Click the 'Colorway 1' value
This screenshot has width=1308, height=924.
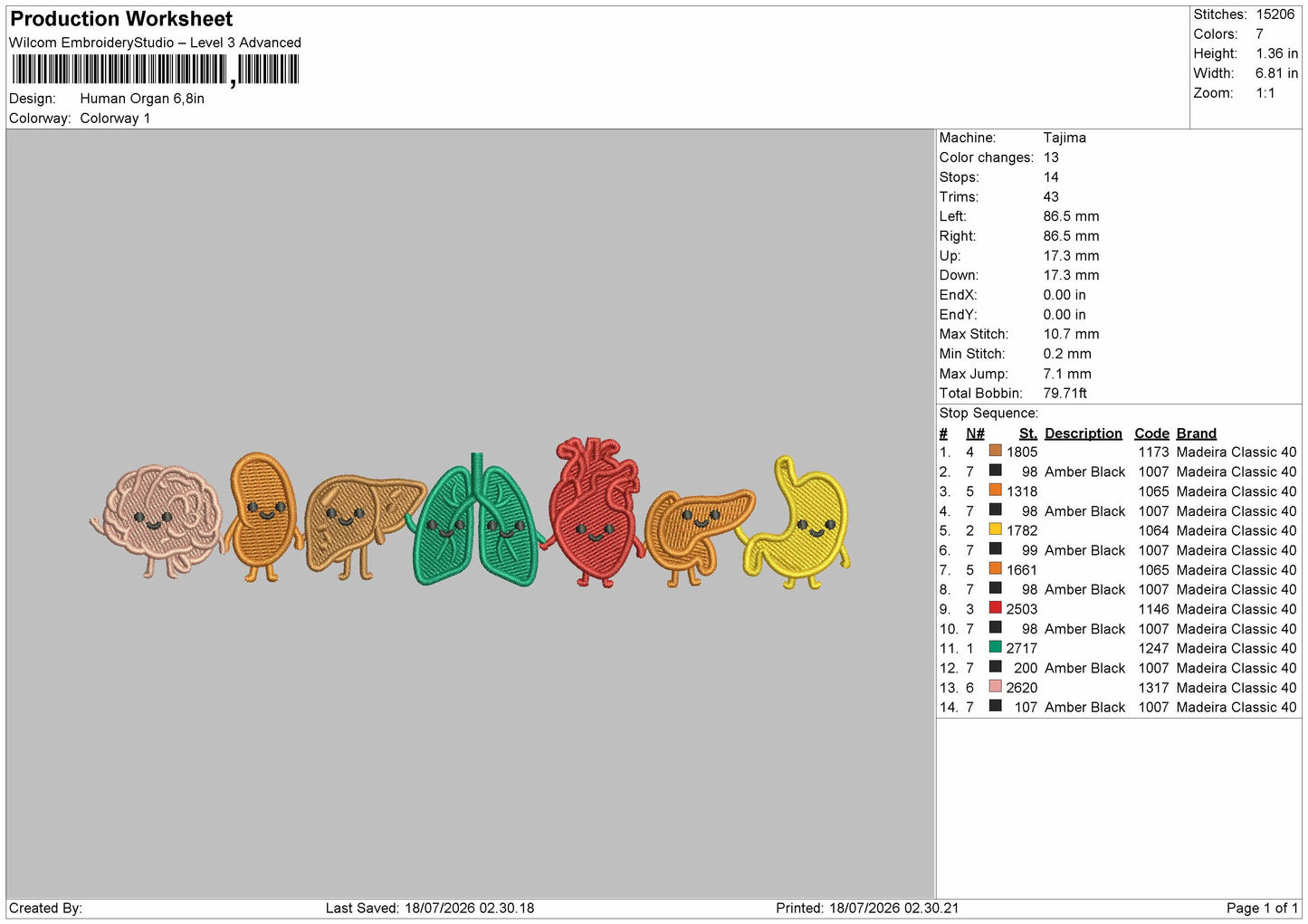pos(115,119)
